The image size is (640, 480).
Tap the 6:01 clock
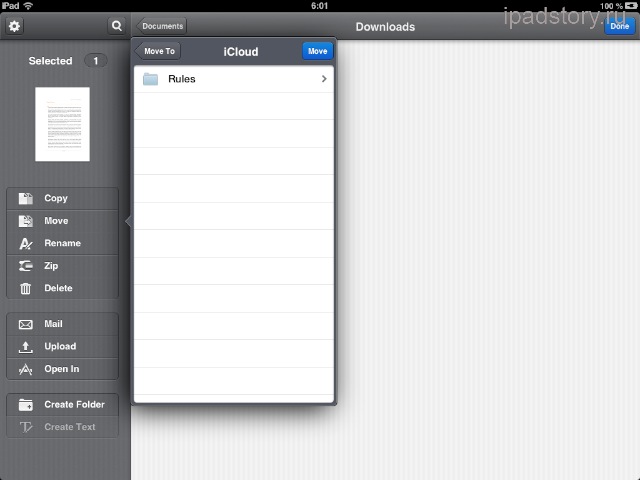click(319, 6)
